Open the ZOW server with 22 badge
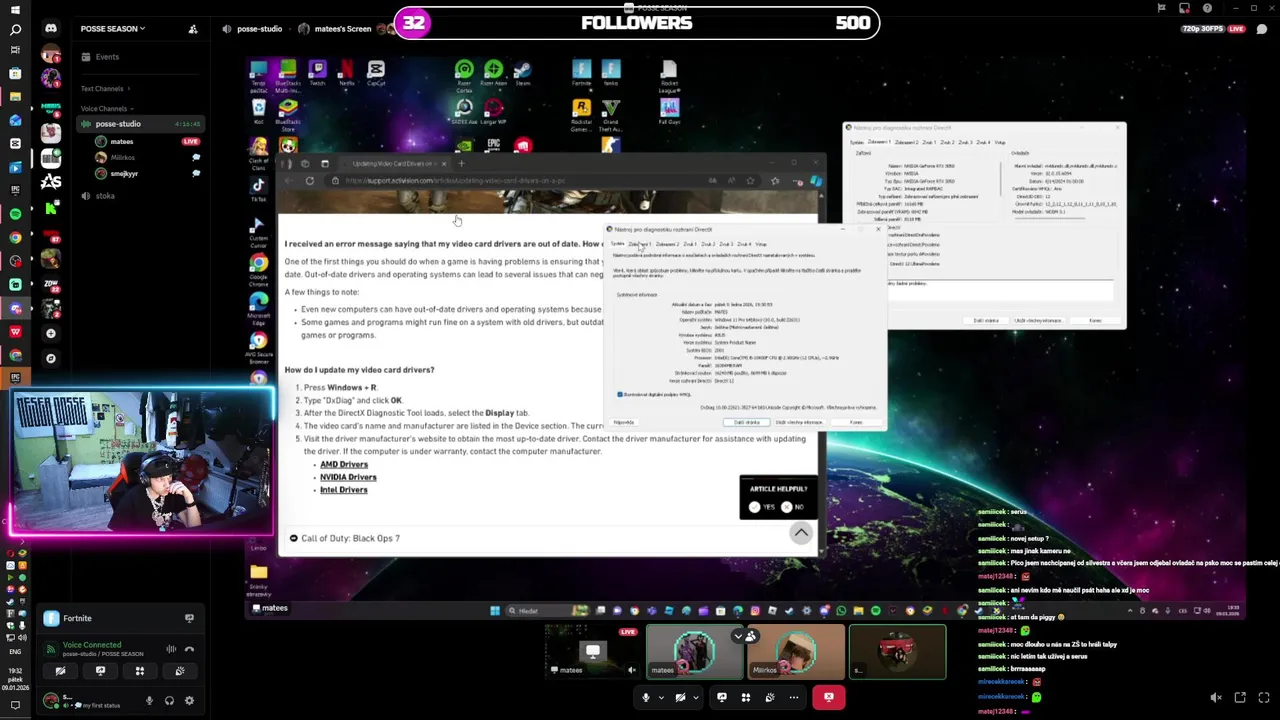Screen dimensions: 1280x720 point(51,283)
